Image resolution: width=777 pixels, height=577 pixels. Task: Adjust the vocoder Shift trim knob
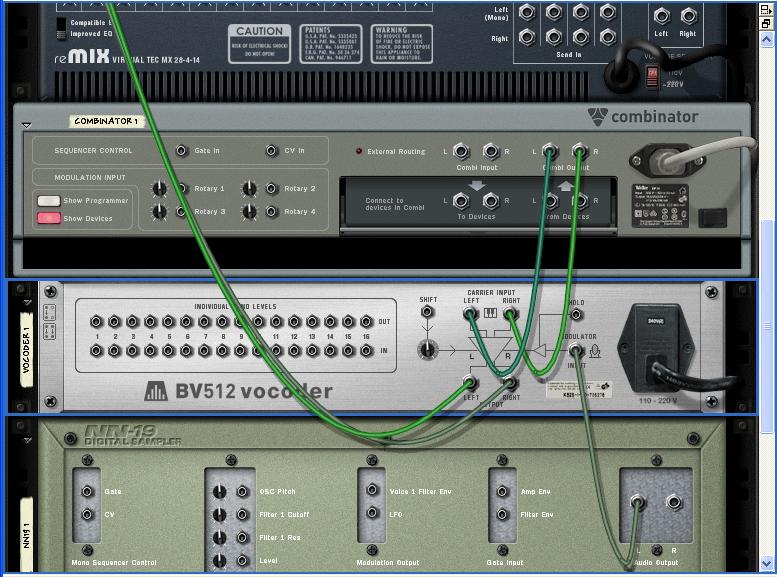[x=427, y=350]
